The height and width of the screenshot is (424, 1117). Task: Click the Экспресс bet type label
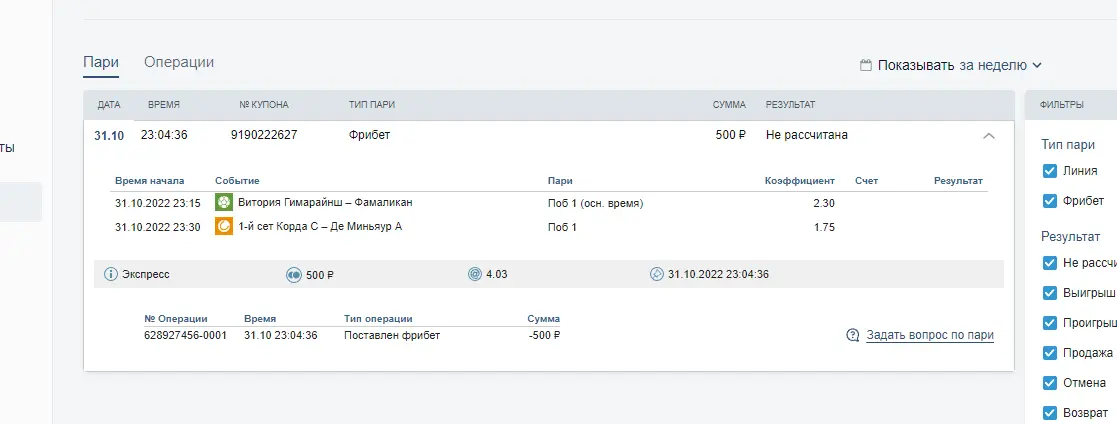[147, 274]
